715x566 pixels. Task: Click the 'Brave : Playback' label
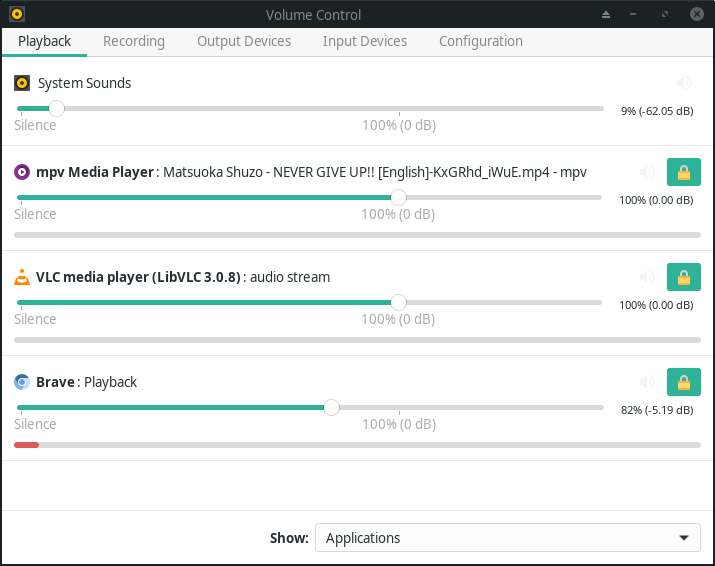87,382
